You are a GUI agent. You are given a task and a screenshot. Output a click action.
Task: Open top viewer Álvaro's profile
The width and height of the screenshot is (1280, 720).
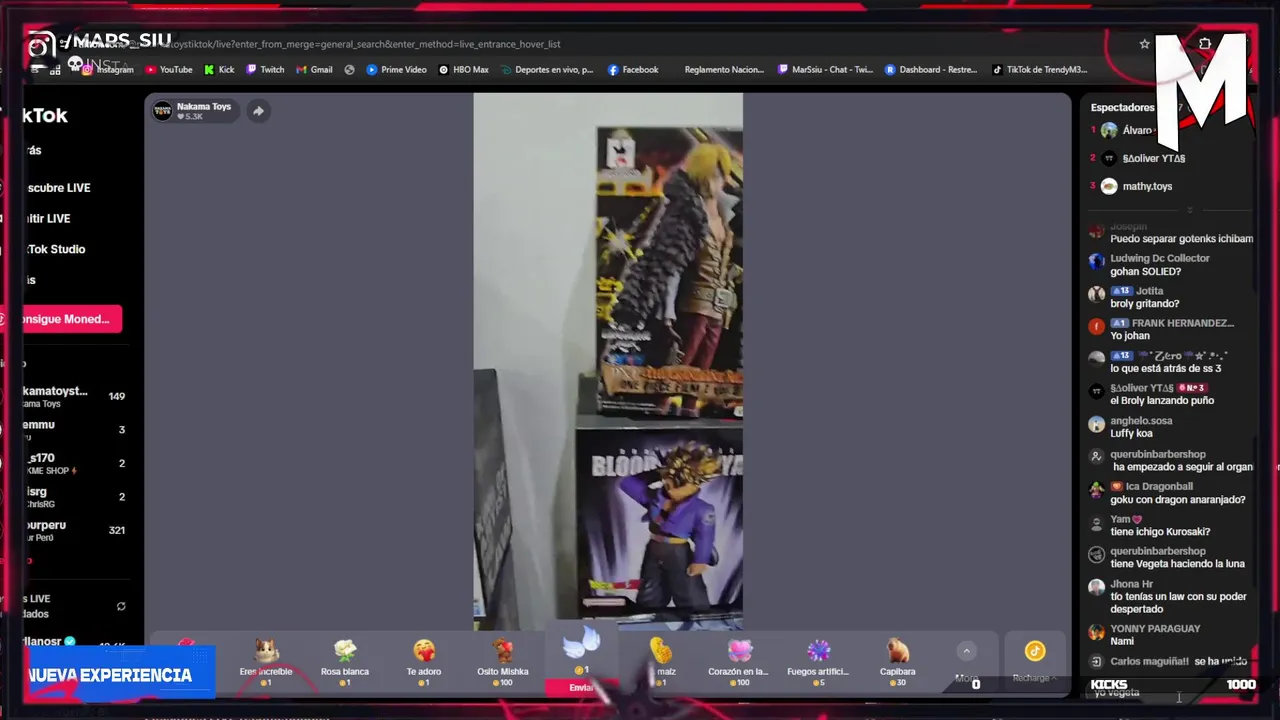pos(1128,131)
